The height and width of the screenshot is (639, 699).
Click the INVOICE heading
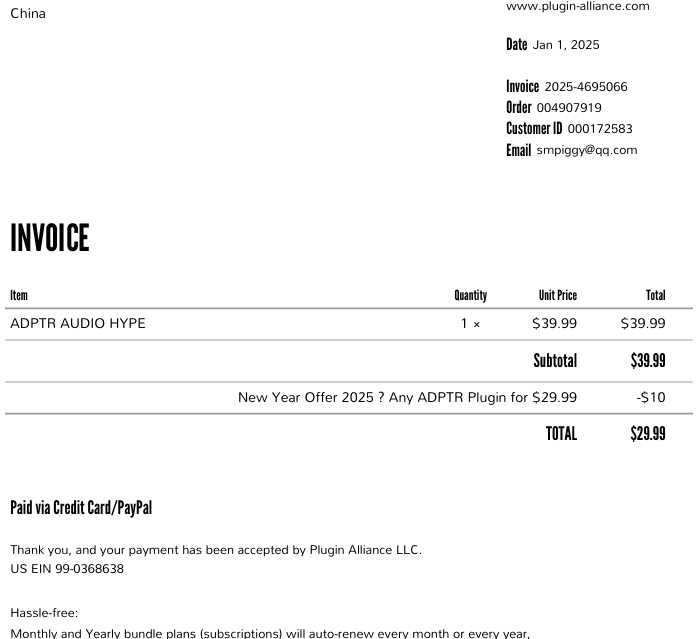point(50,238)
